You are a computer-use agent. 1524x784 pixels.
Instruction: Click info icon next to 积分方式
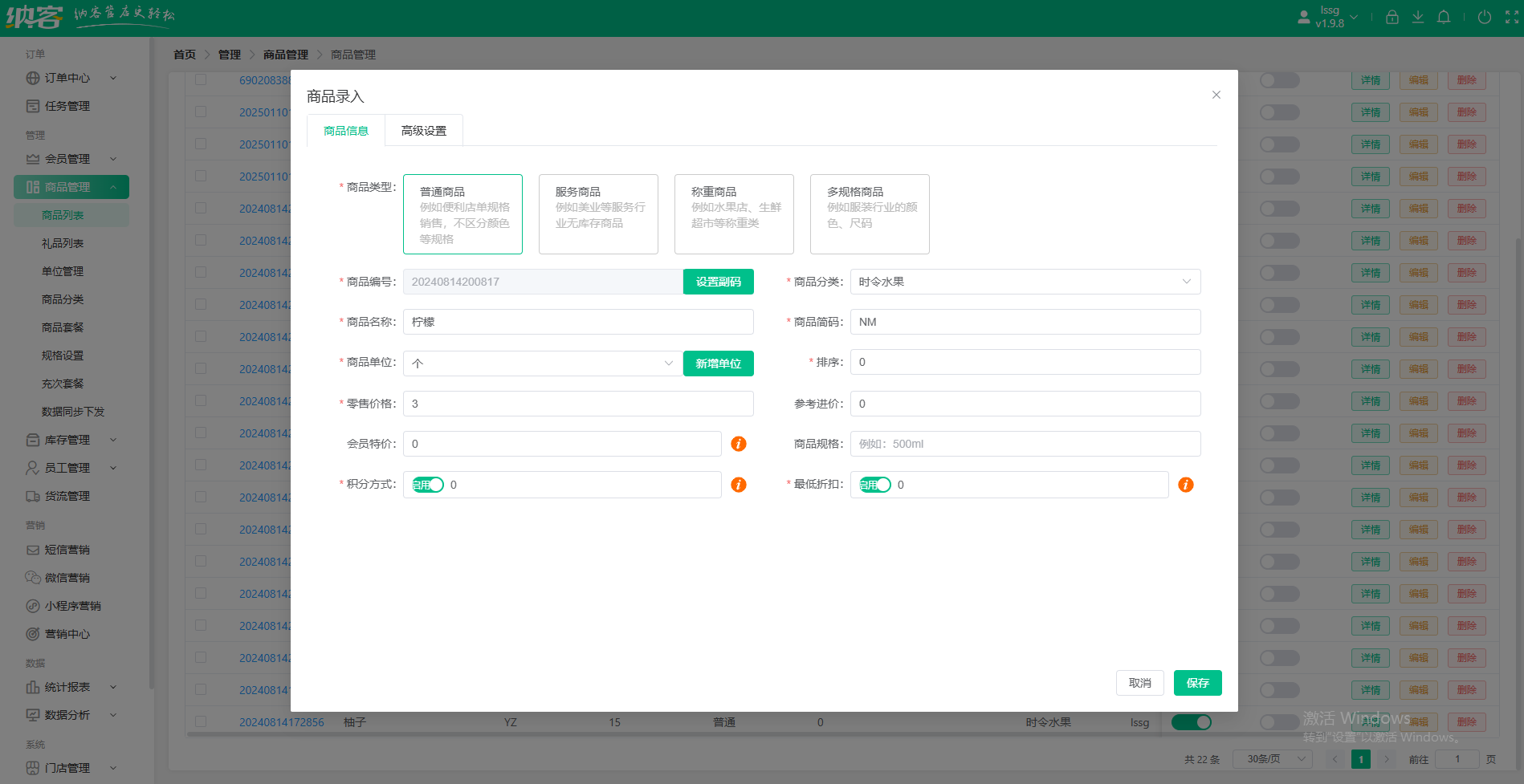(739, 485)
